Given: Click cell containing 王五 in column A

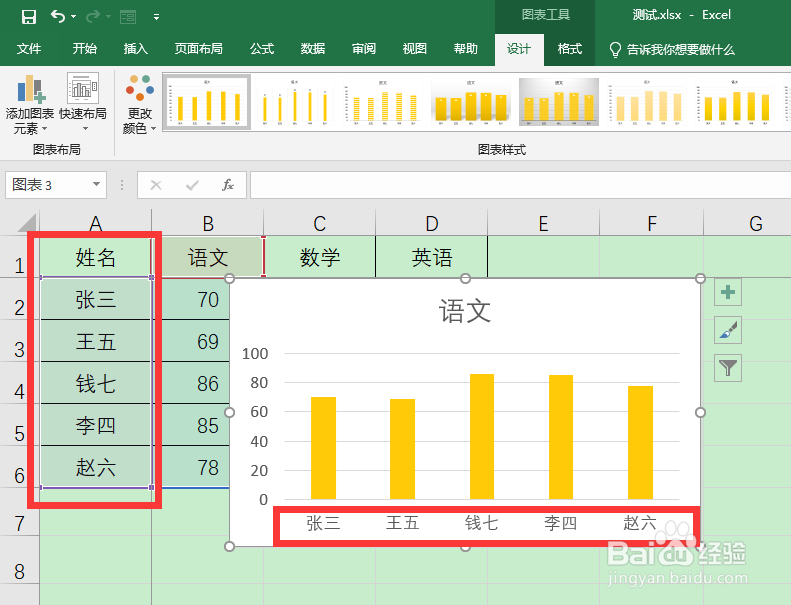Looking at the screenshot, I should [x=95, y=342].
